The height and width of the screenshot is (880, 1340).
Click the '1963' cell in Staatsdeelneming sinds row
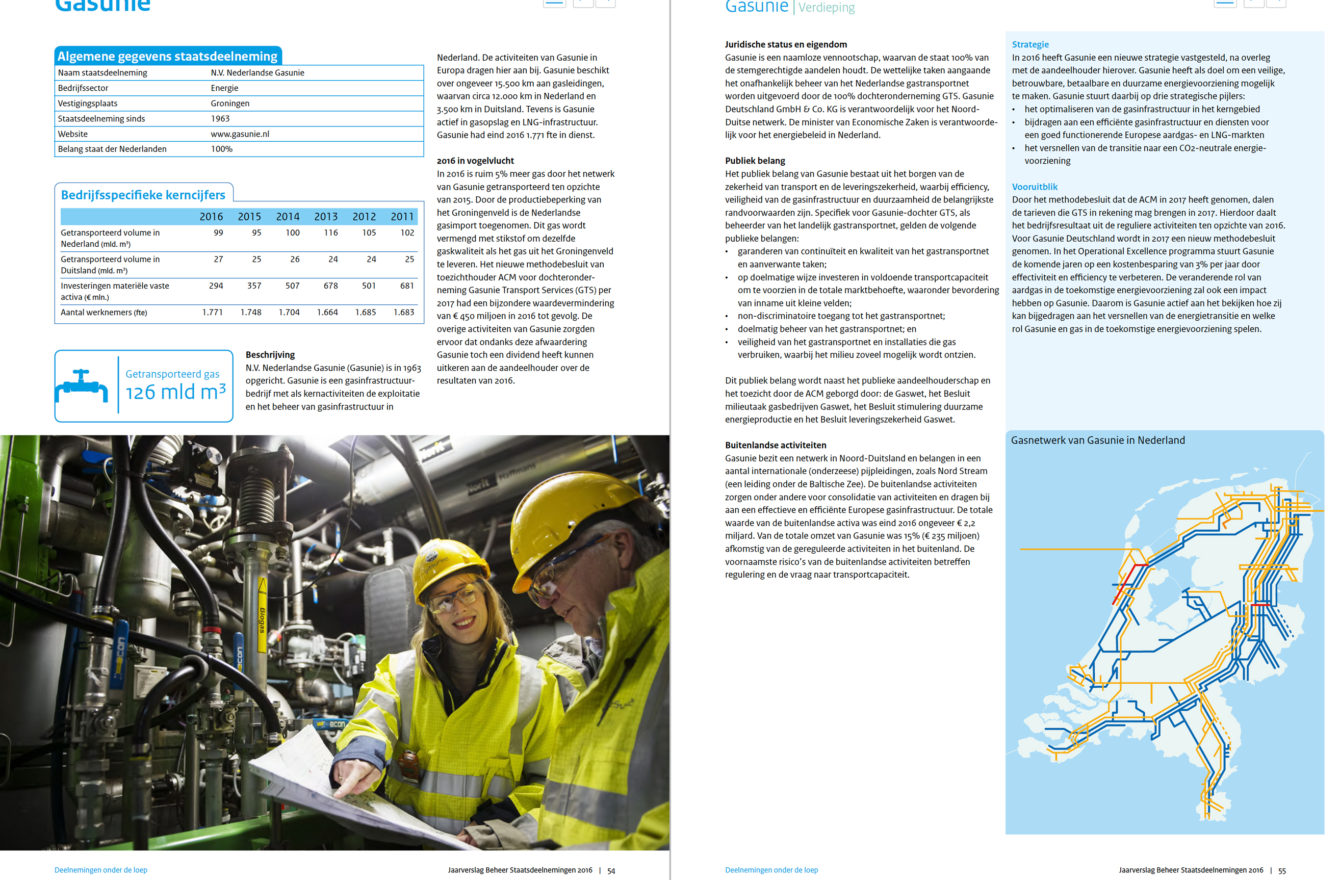pos(219,118)
